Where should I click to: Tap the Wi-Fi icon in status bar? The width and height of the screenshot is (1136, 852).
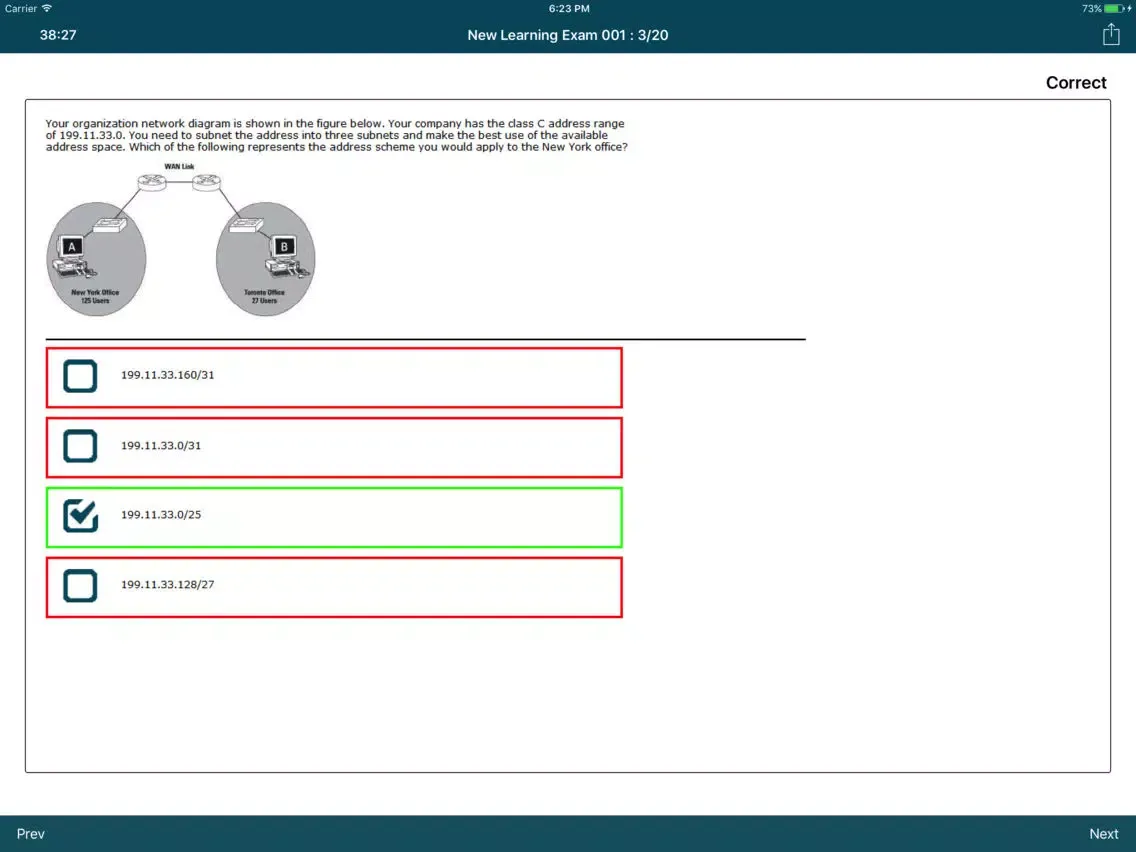pos(47,9)
